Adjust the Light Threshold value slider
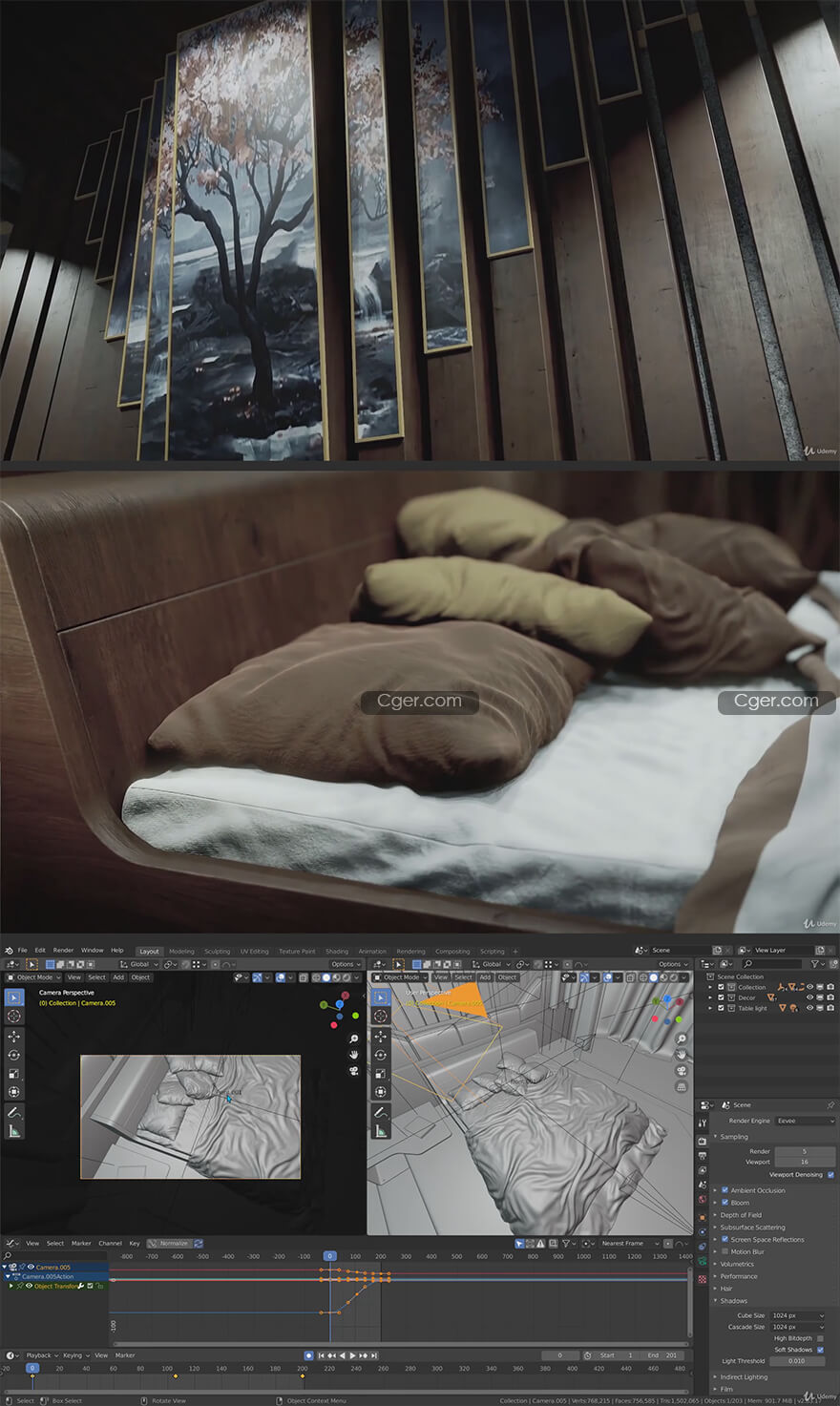The image size is (840, 1406). [797, 1361]
